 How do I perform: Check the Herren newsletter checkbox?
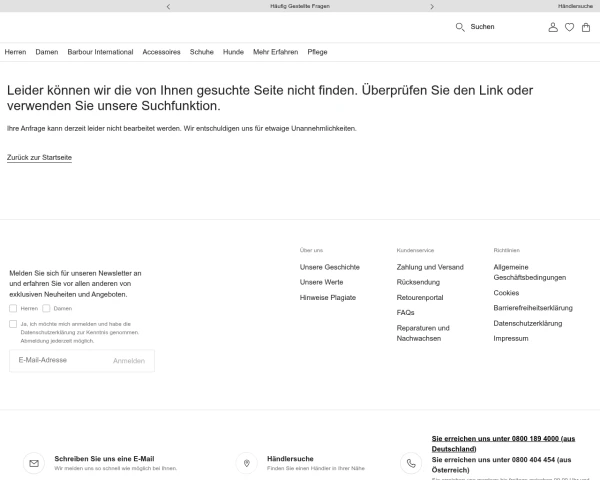coord(13,308)
